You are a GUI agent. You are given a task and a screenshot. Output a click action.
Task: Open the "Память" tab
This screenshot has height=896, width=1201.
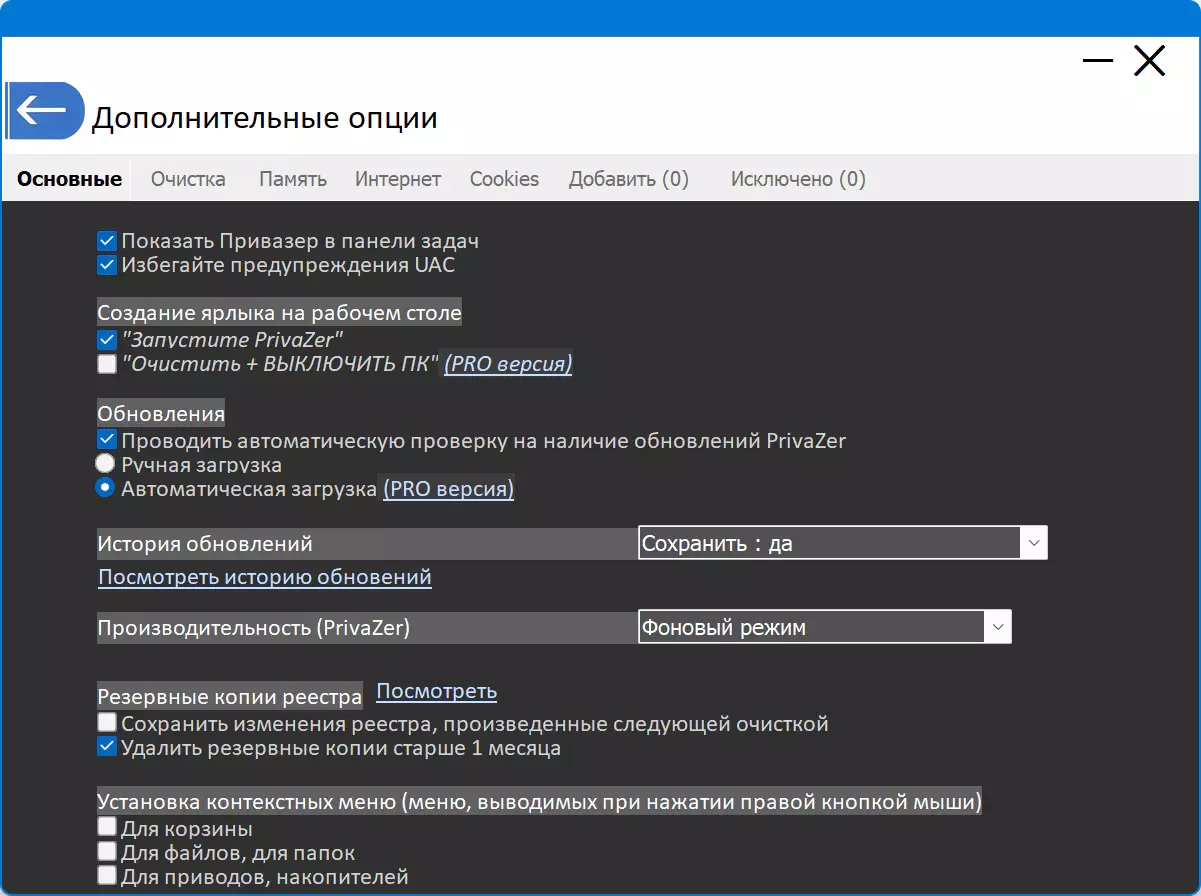click(293, 179)
